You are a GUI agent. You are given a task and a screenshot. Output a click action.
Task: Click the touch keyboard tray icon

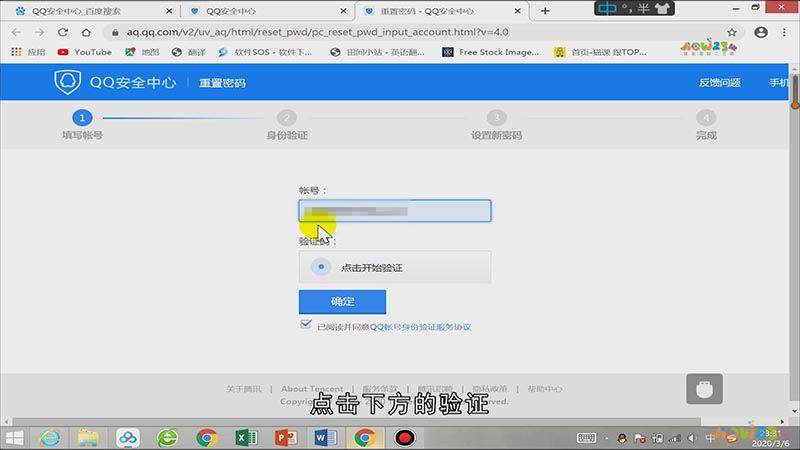click(x=586, y=438)
